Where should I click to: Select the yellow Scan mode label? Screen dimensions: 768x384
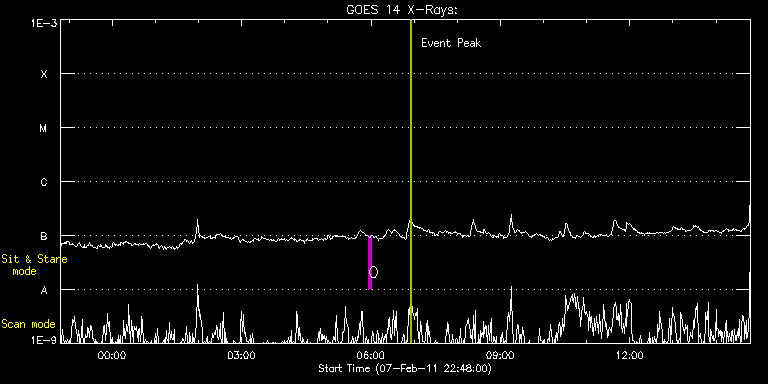[x=28, y=324]
